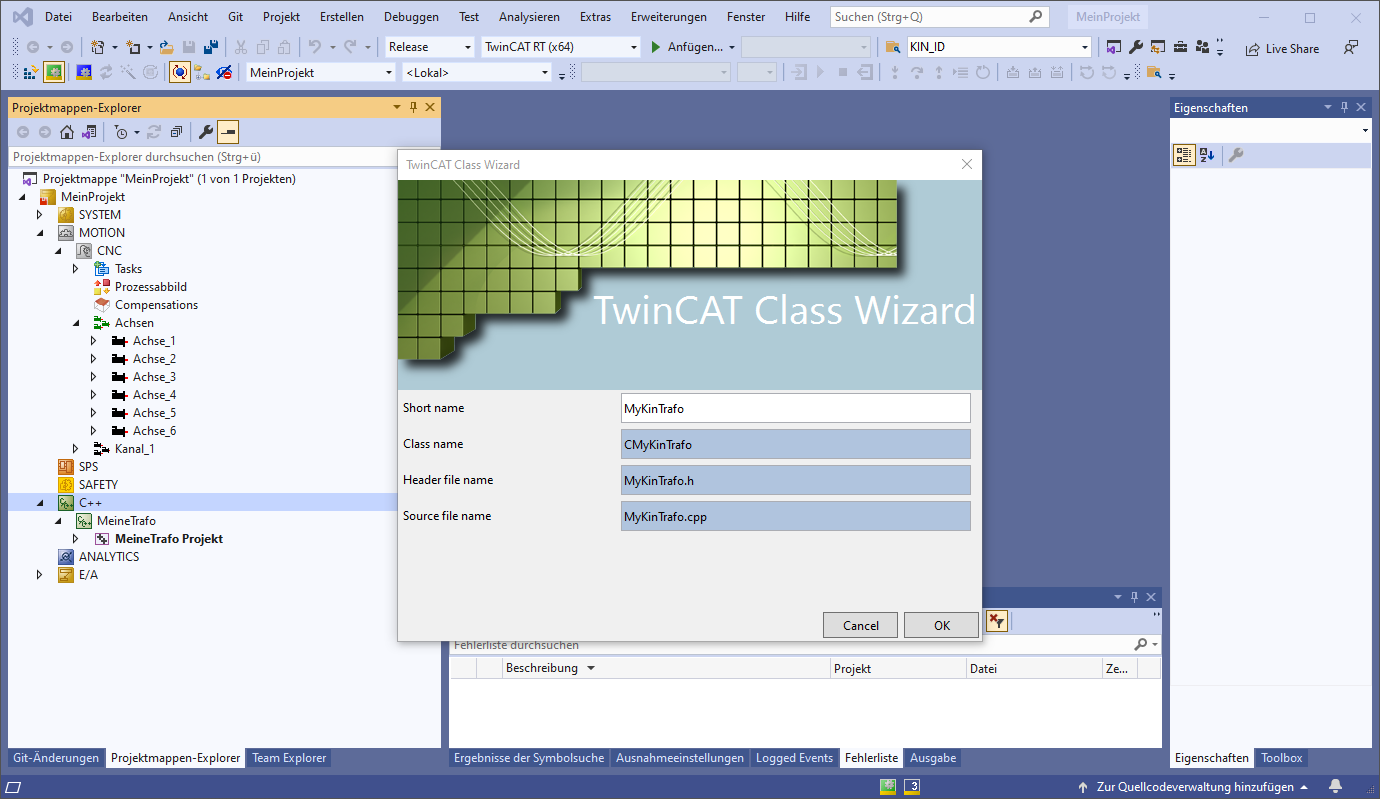Expand the E/A tree node
This screenshot has width=1380, height=799.
pos(40,575)
